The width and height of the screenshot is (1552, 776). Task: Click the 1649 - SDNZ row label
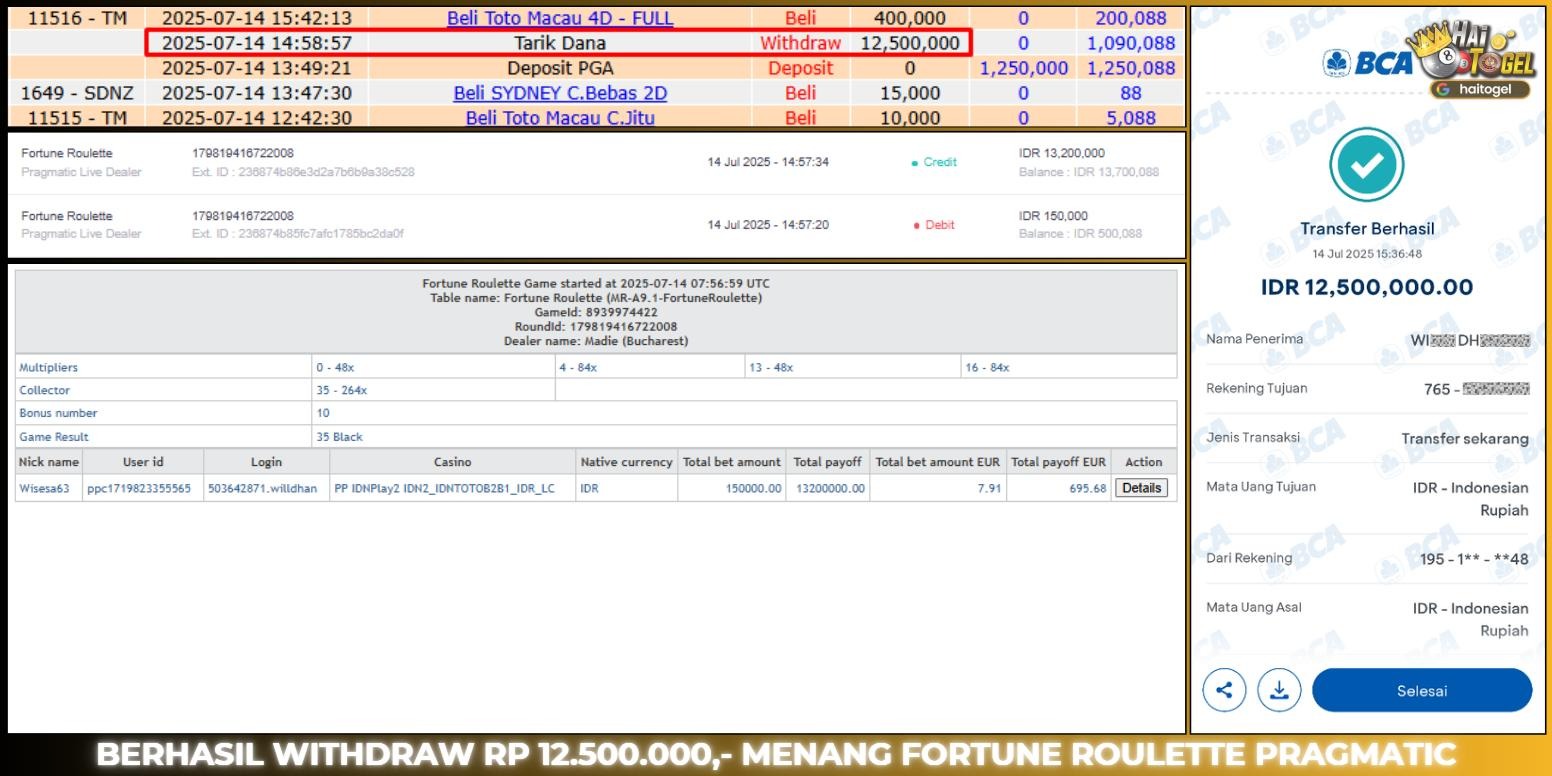77,93
